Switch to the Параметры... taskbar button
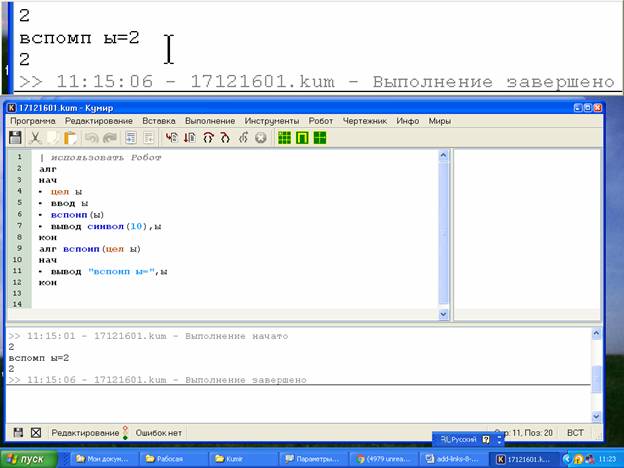Viewport: 624px width, 468px height. tap(312, 459)
